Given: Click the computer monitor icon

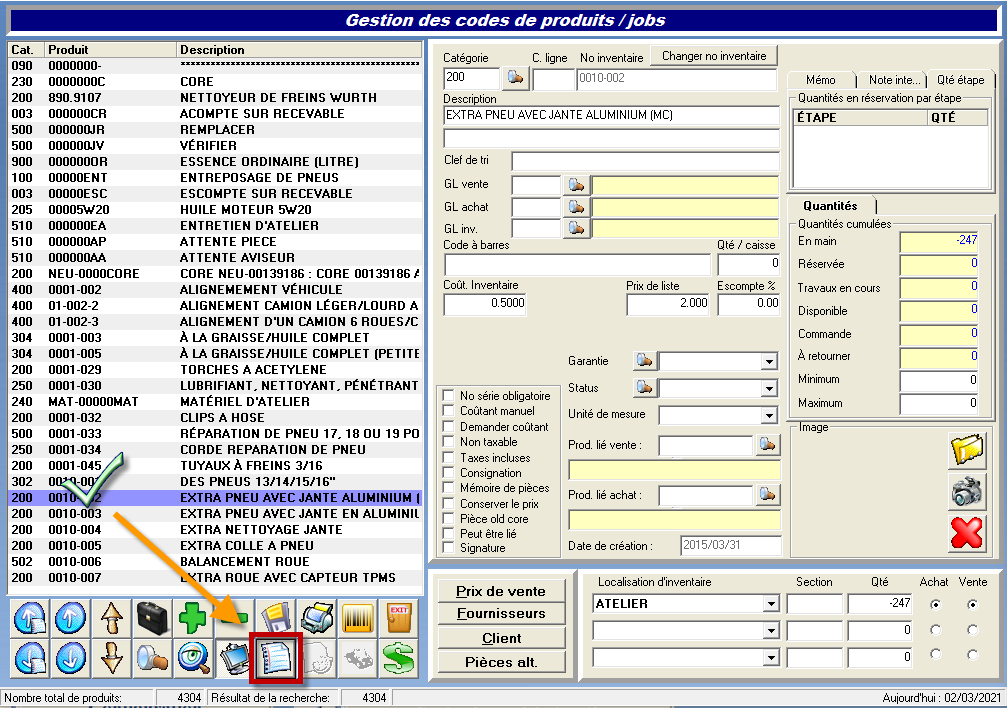Looking at the screenshot, I should 234,659.
